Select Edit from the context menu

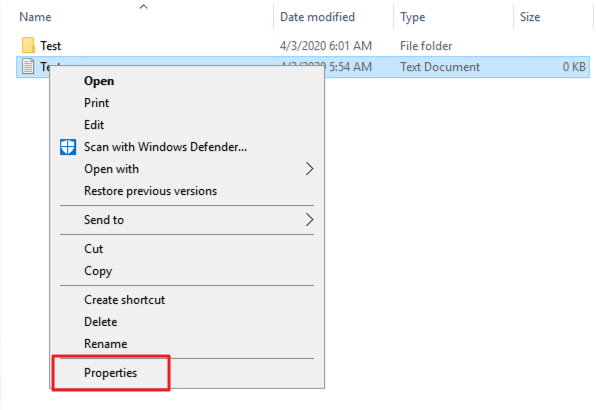pyautogui.click(x=94, y=125)
